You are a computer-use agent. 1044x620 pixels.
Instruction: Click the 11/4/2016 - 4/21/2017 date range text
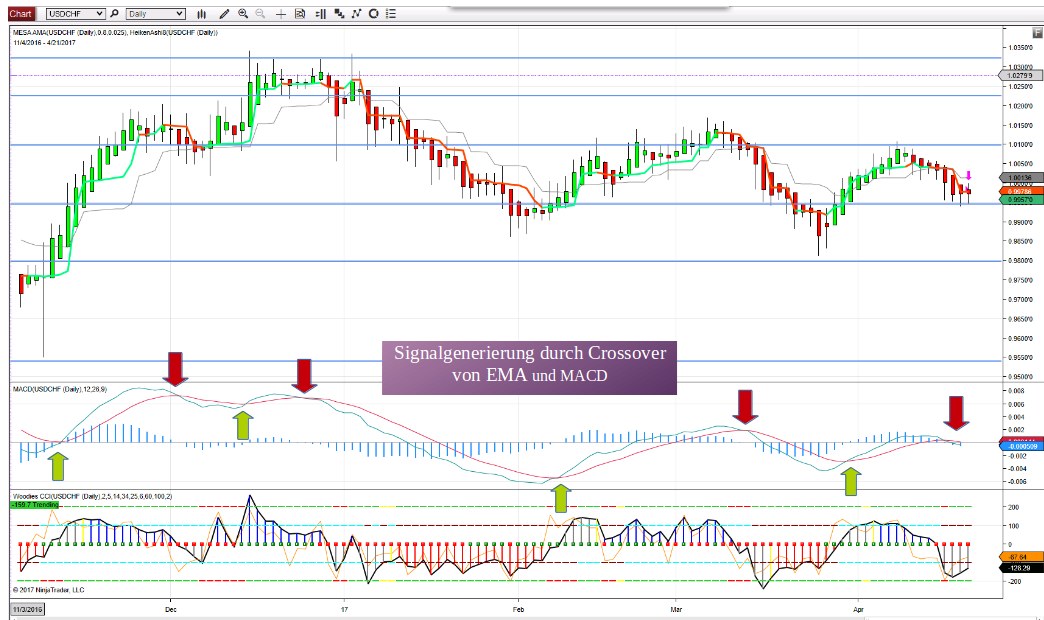(x=44, y=42)
